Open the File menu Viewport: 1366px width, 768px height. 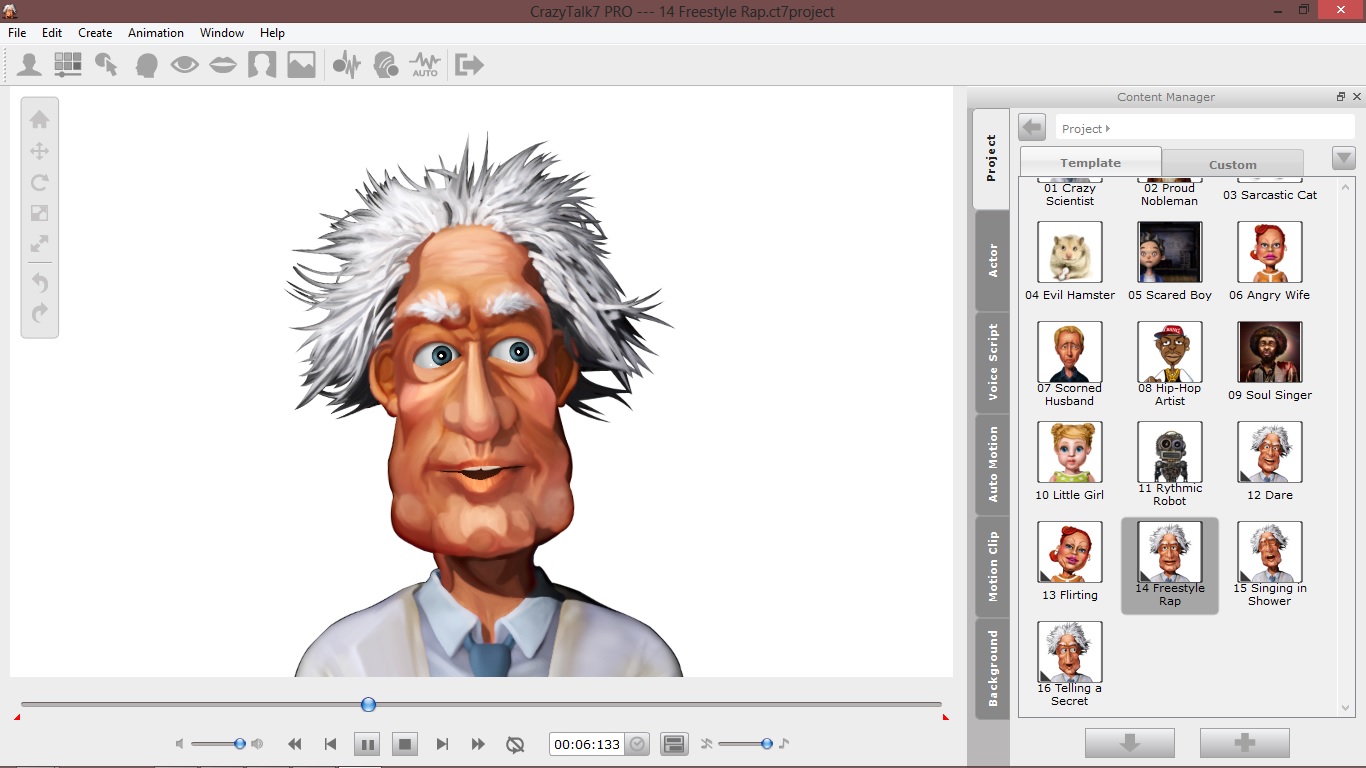pyautogui.click(x=17, y=33)
